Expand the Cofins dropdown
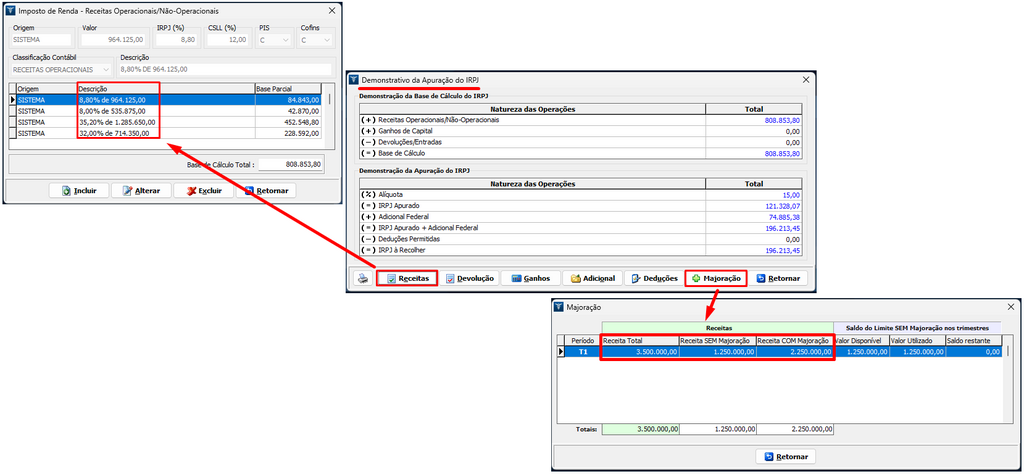This screenshot has height=474, width=1024. (x=327, y=40)
